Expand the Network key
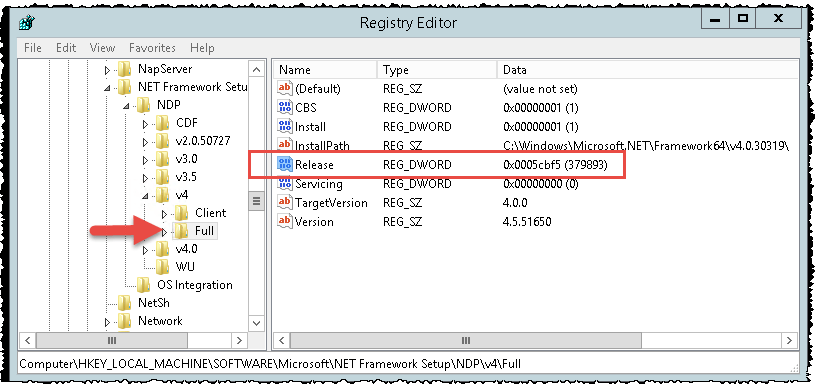 click(108, 322)
